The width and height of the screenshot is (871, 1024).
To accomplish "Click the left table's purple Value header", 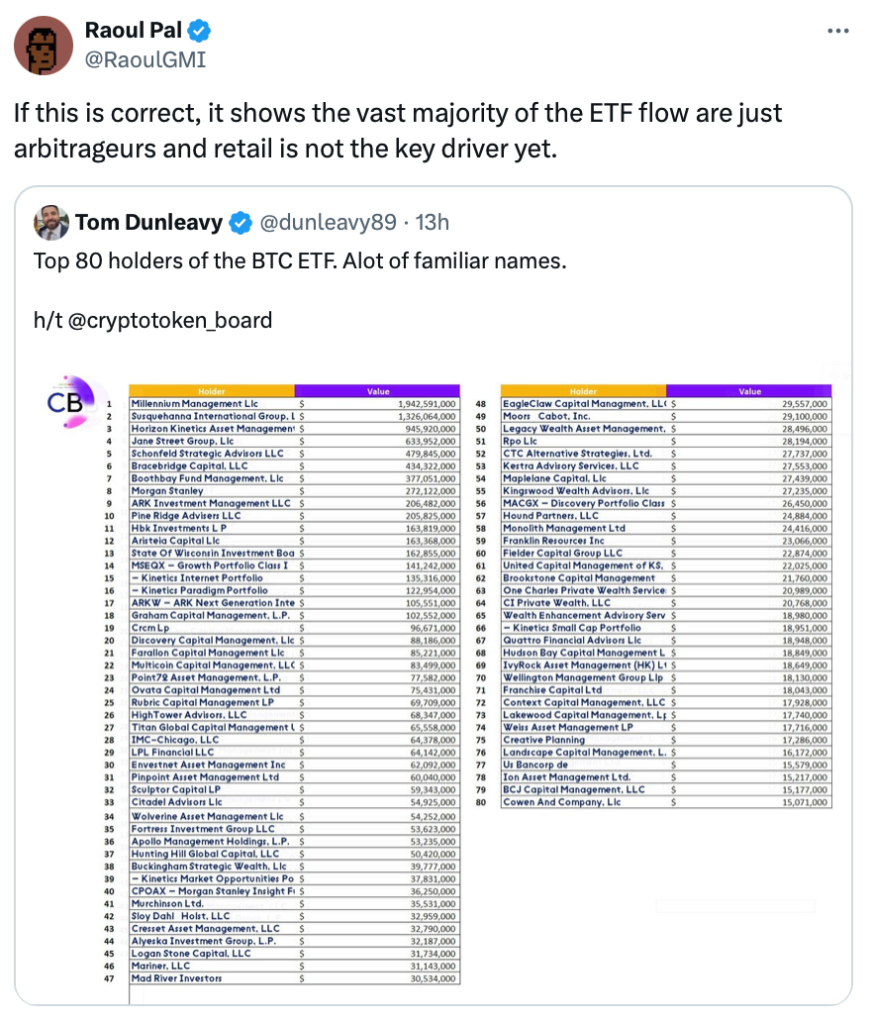I will [378, 391].
